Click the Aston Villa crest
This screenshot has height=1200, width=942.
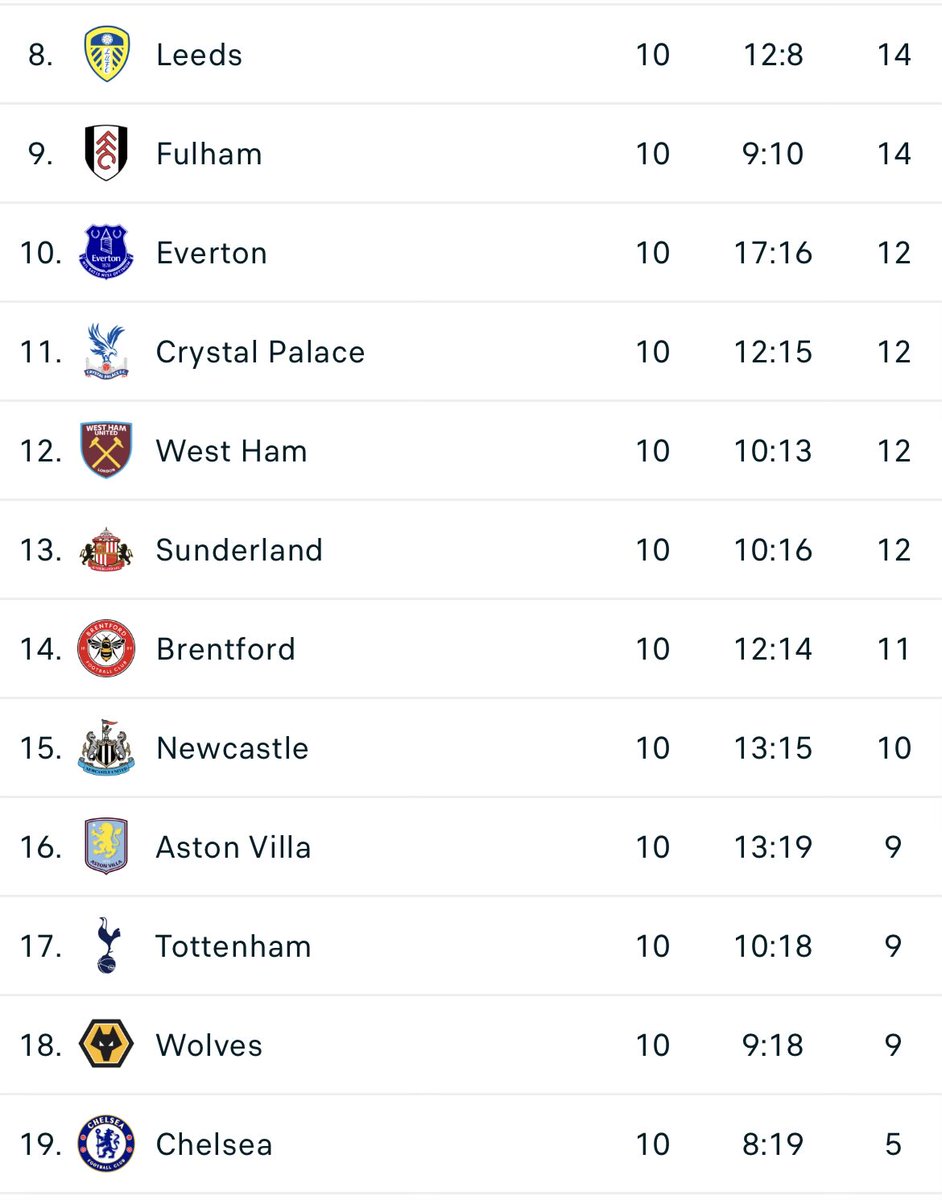[x=106, y=846]
